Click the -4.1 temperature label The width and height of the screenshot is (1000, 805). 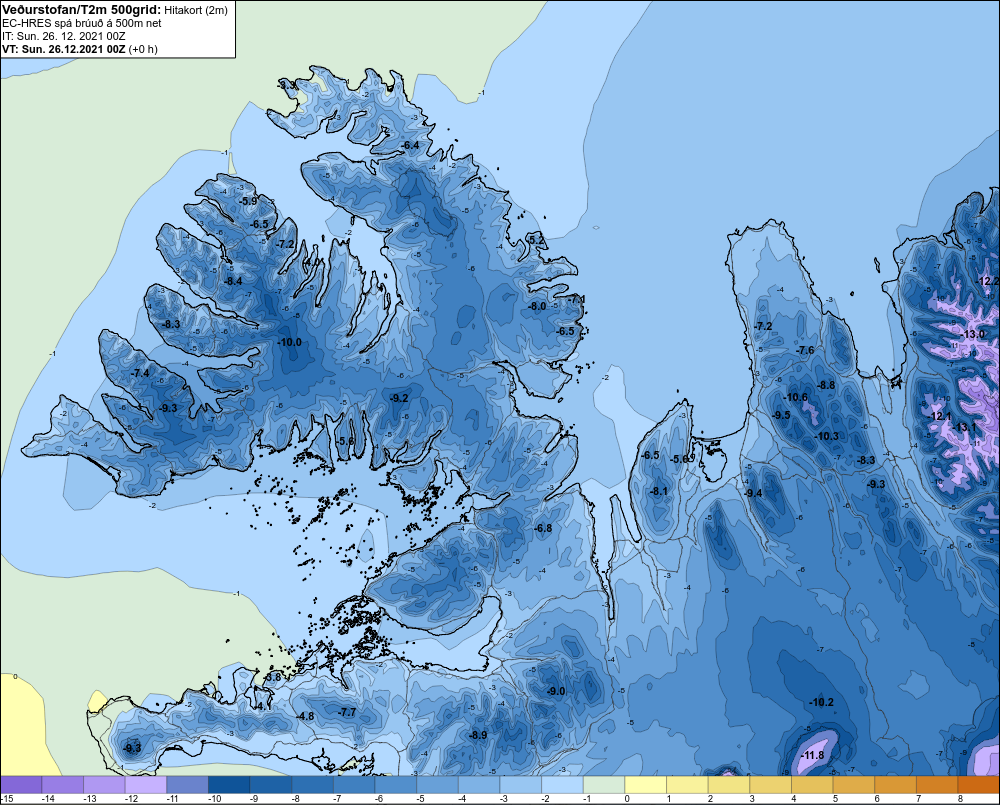263,706
